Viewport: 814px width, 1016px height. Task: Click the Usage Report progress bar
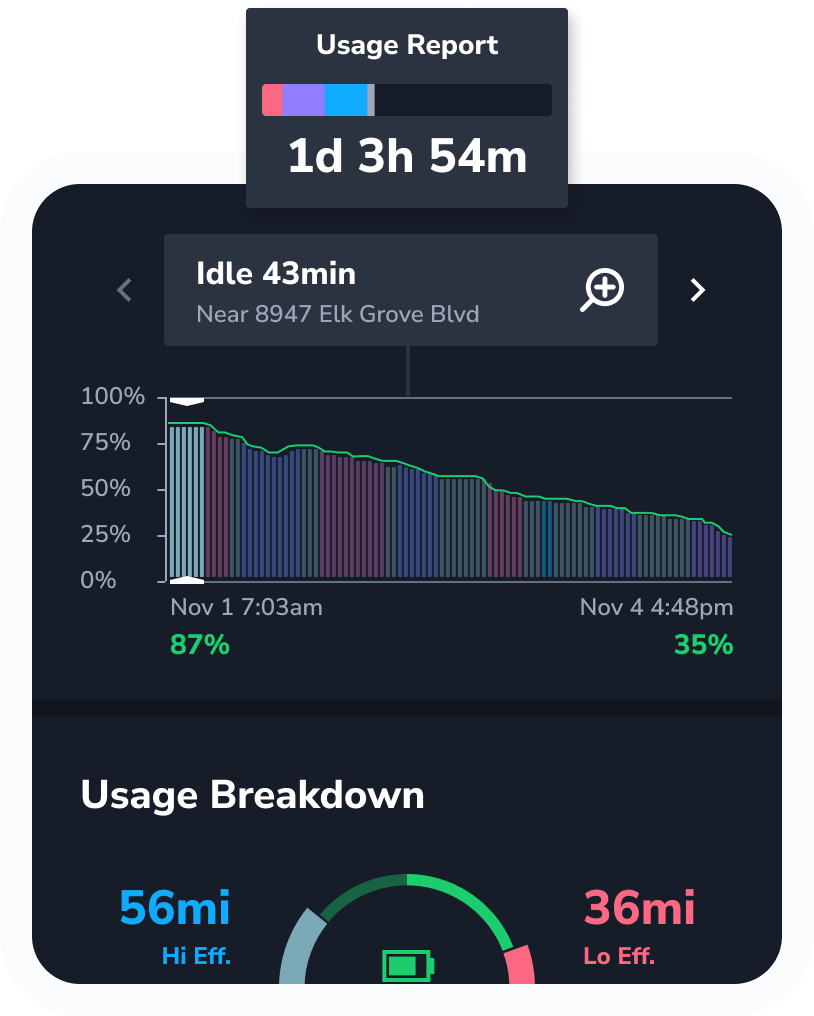tap(406, 100)
